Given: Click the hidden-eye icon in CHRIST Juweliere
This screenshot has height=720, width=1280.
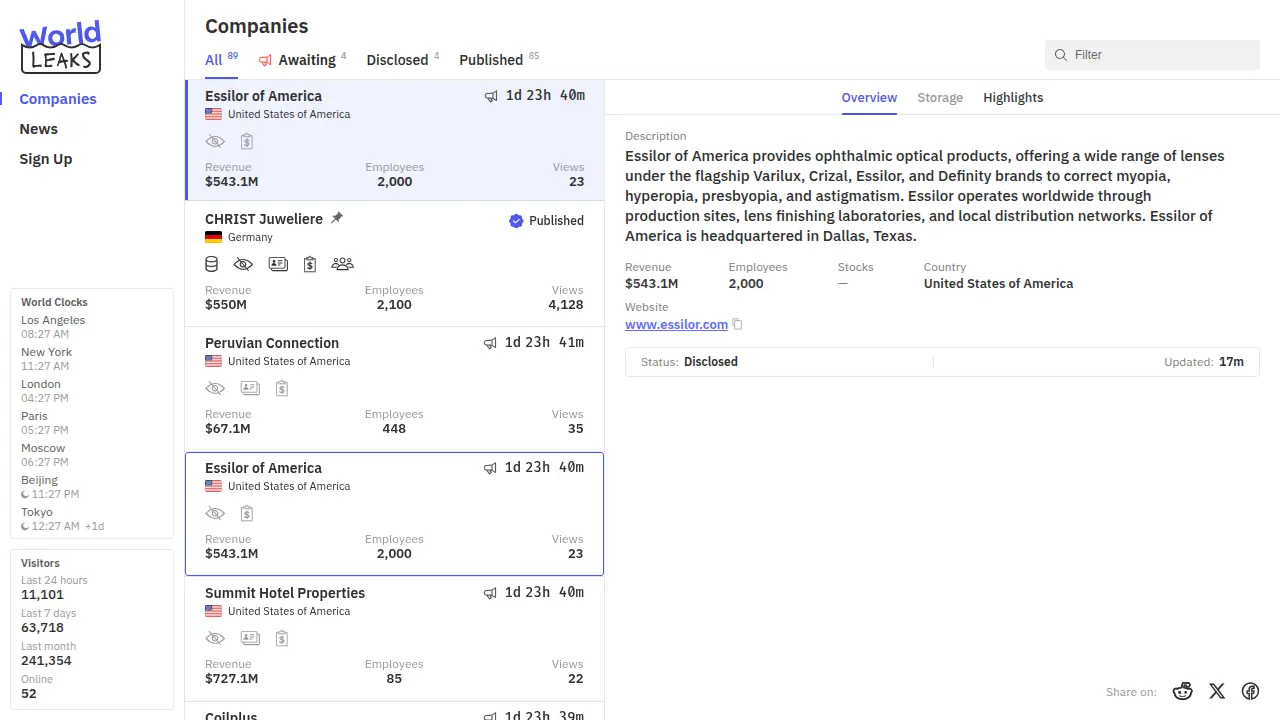Looking at the screenshot, I should (243, 264).
